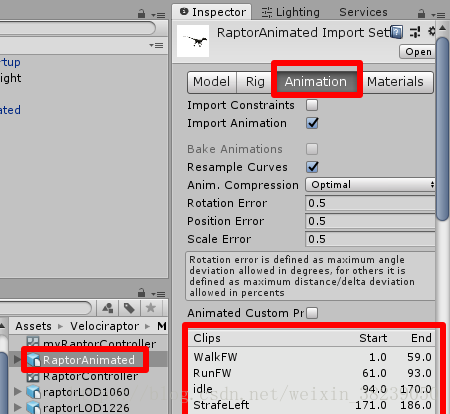This screenshot has width=450, height=414.
Task: Click the Inspector scrollbar up arrow
Action: point(443,28)
